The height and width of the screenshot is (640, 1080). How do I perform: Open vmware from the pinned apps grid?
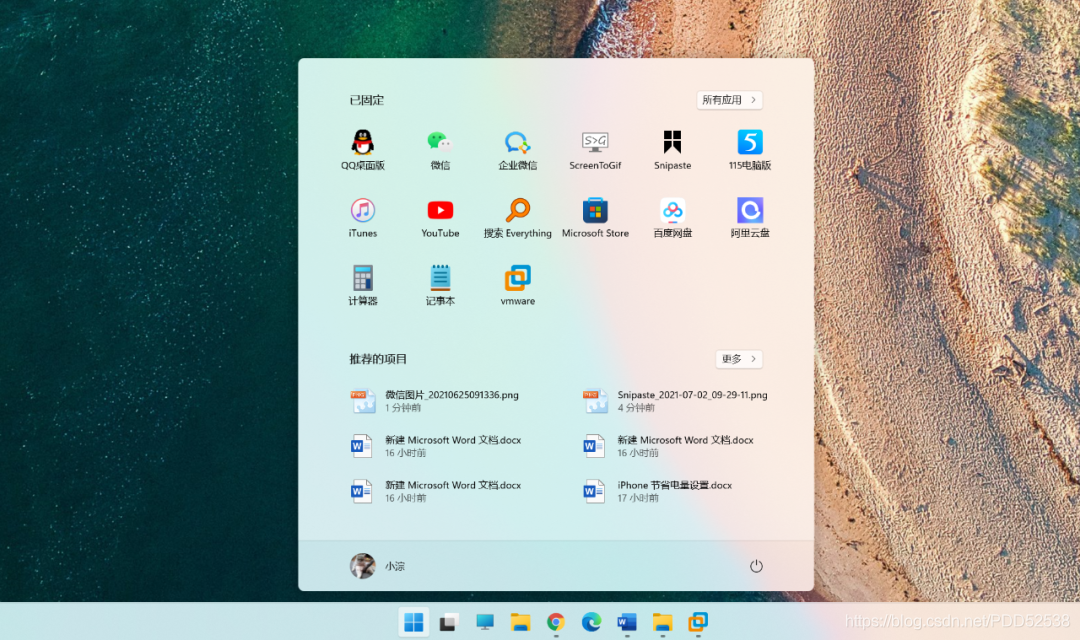coord(517,285)
